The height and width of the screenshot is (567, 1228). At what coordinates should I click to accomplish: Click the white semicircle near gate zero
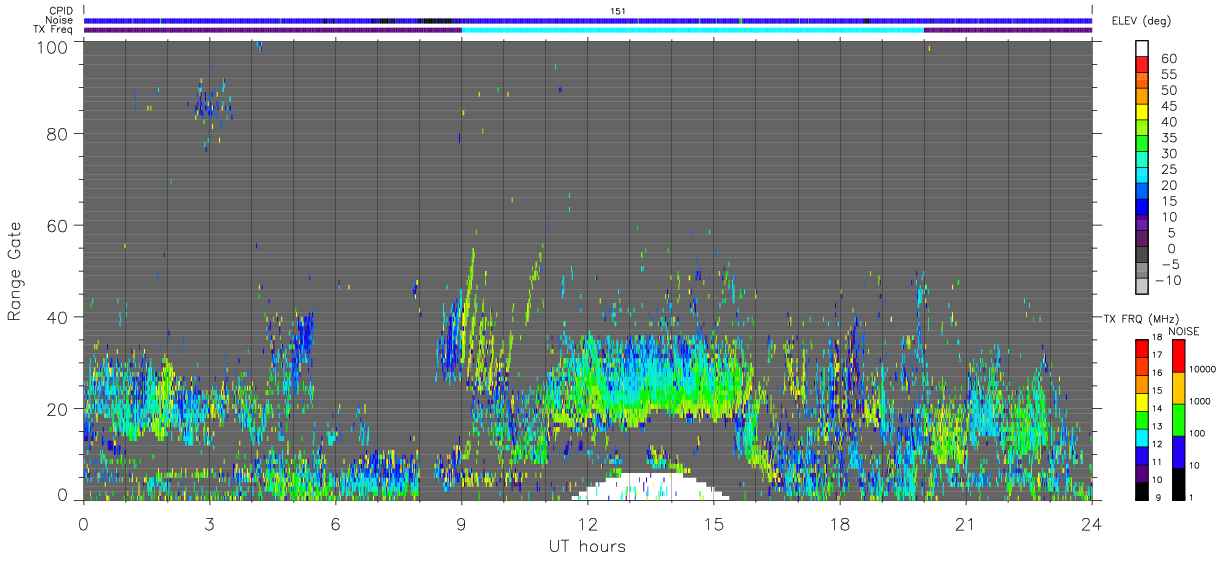(650, 486)
